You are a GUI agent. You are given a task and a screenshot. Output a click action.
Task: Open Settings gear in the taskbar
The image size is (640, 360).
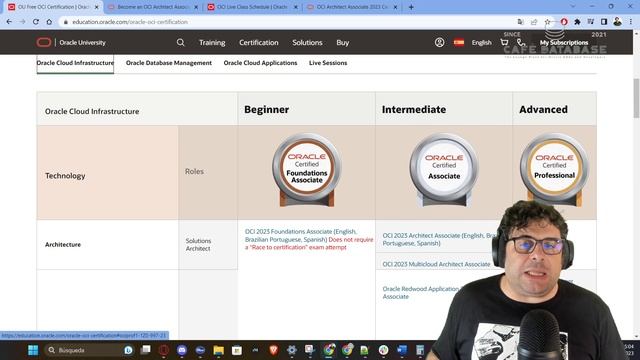click(291, 350)
